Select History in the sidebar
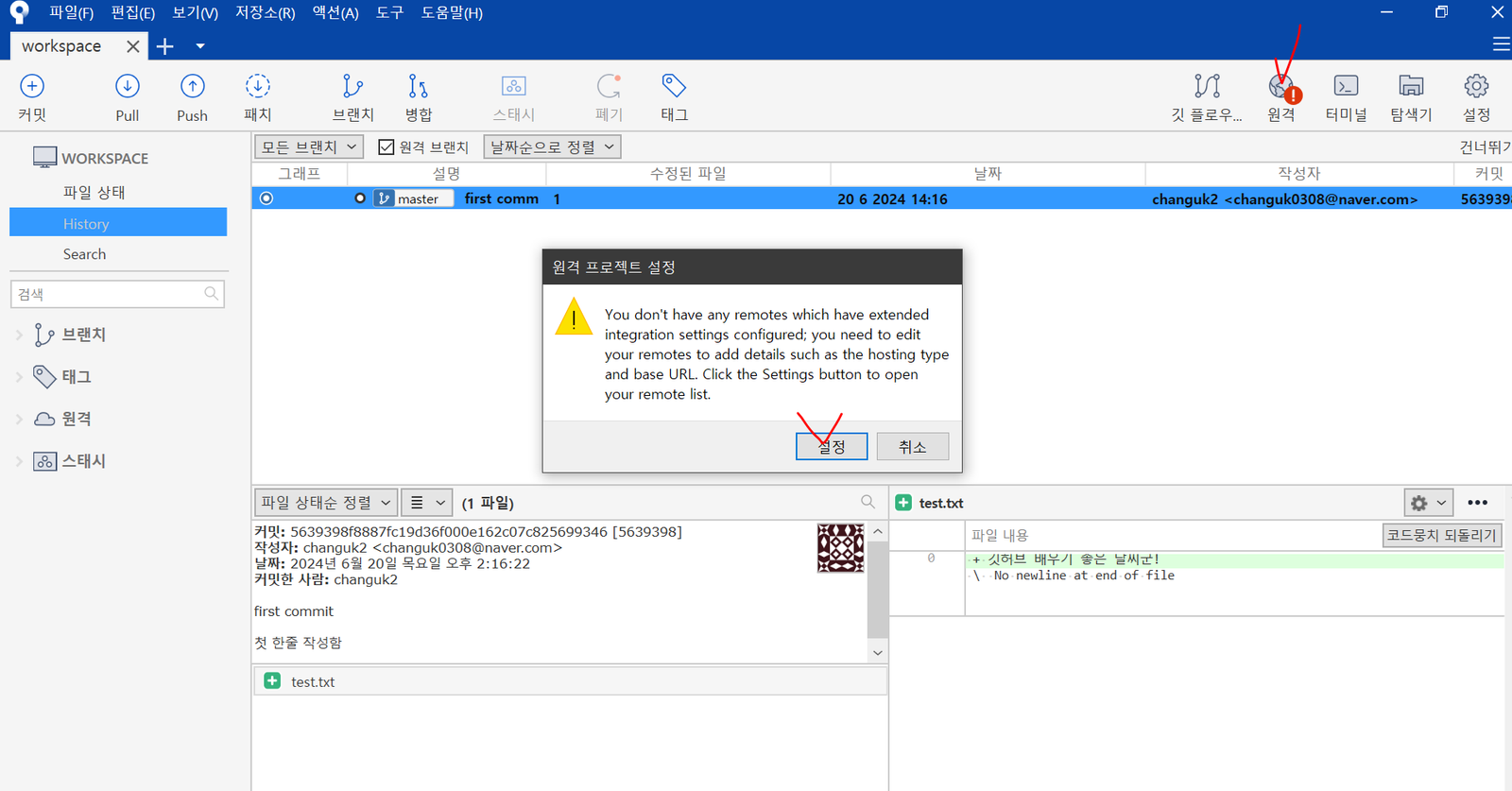The height and width of the screenshot is (791, 1512). coord(118,223)
